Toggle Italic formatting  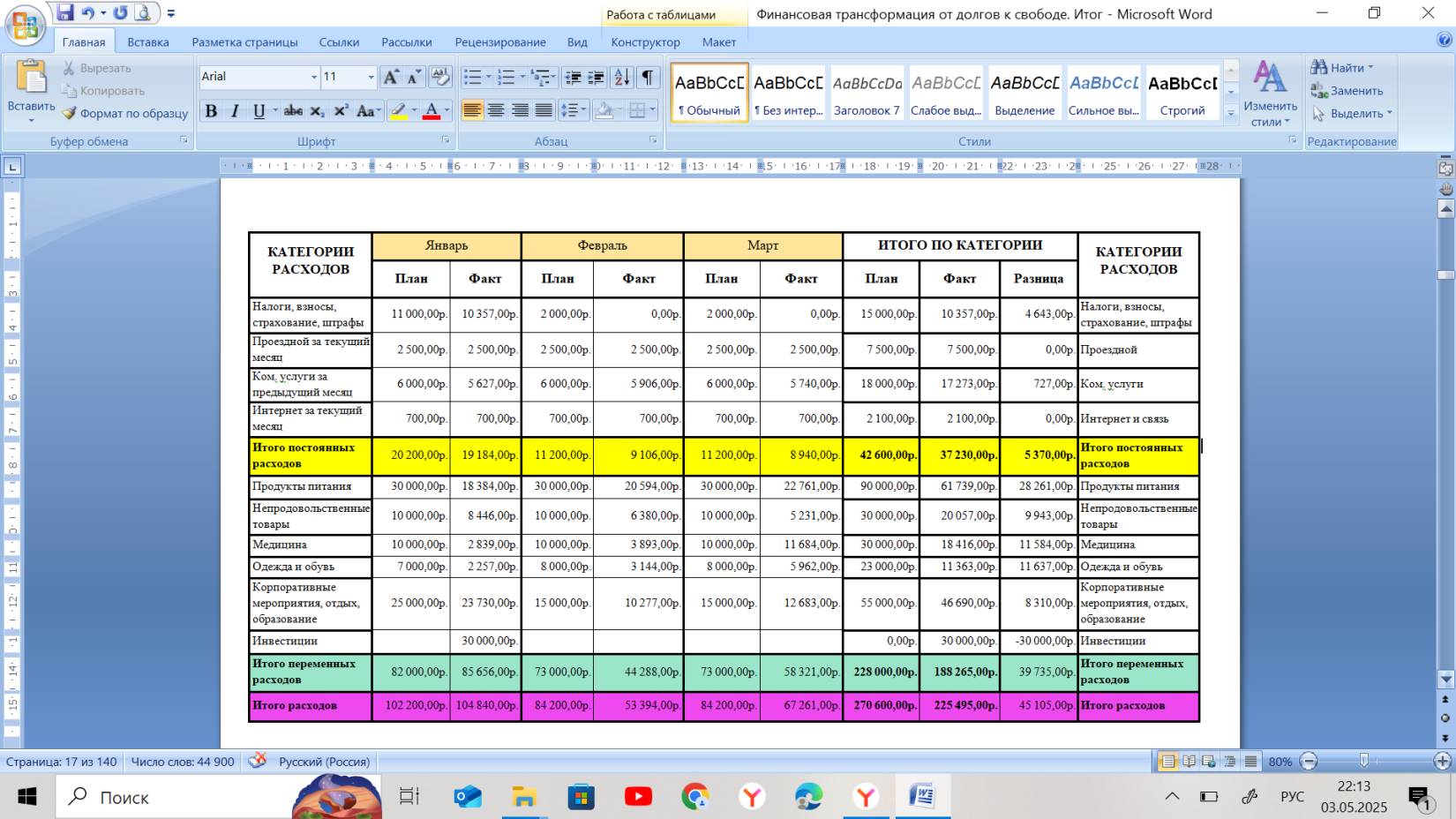(235, 111)
